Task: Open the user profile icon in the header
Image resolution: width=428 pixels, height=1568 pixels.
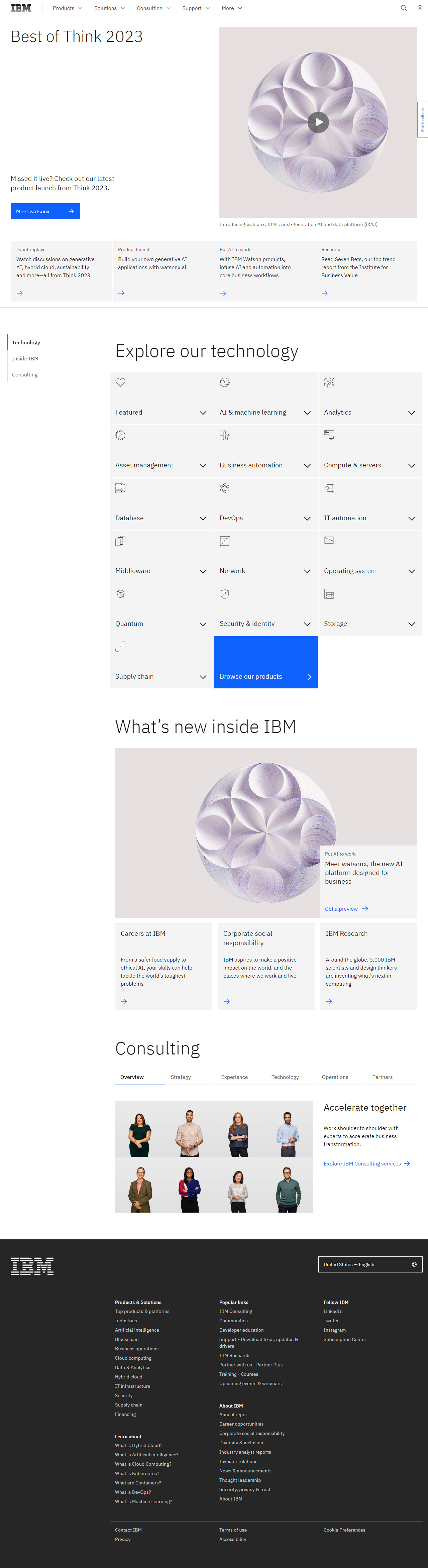Action: tap(420, 8)
